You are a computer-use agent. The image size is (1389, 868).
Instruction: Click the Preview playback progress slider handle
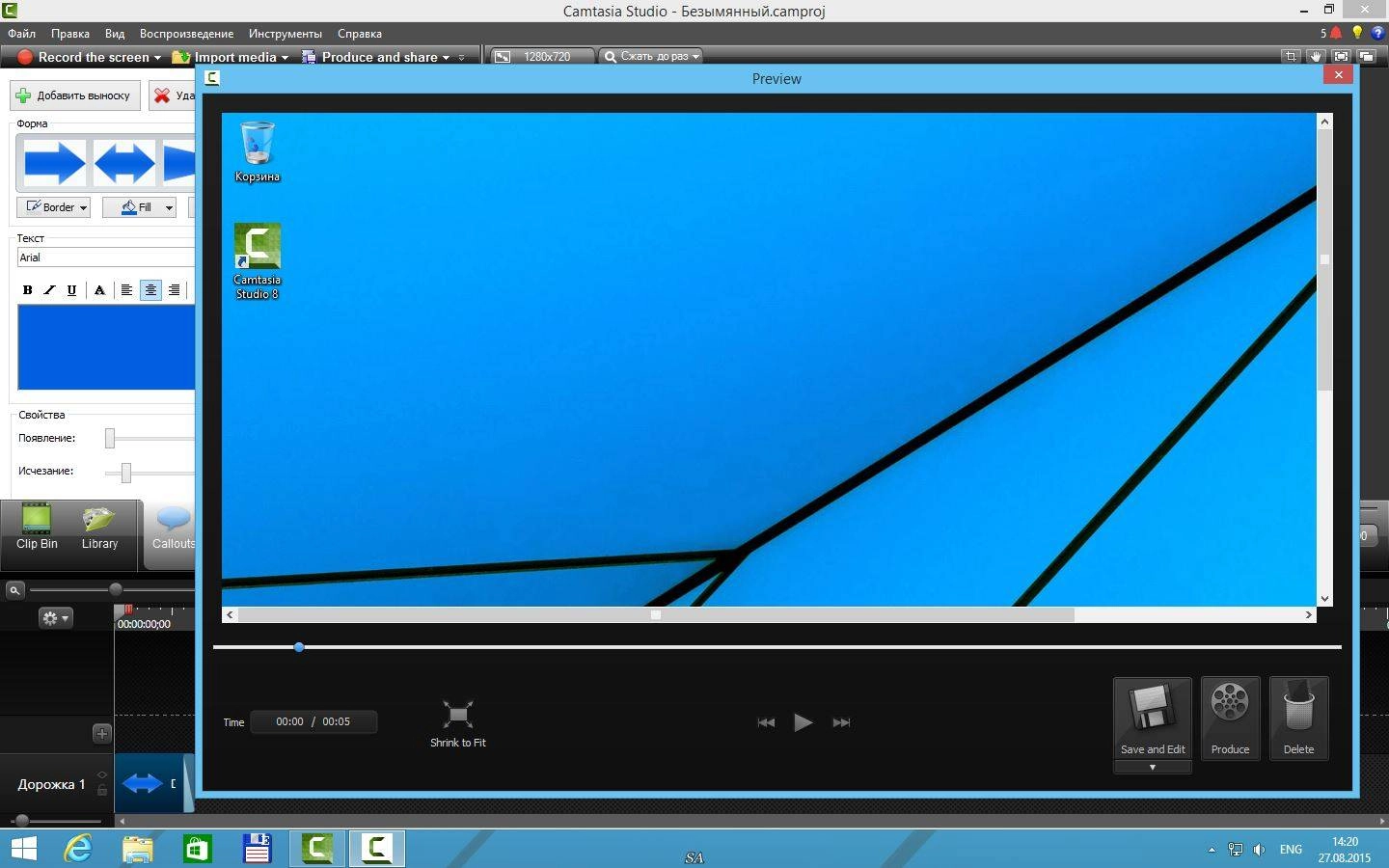(x=299, y=647)
